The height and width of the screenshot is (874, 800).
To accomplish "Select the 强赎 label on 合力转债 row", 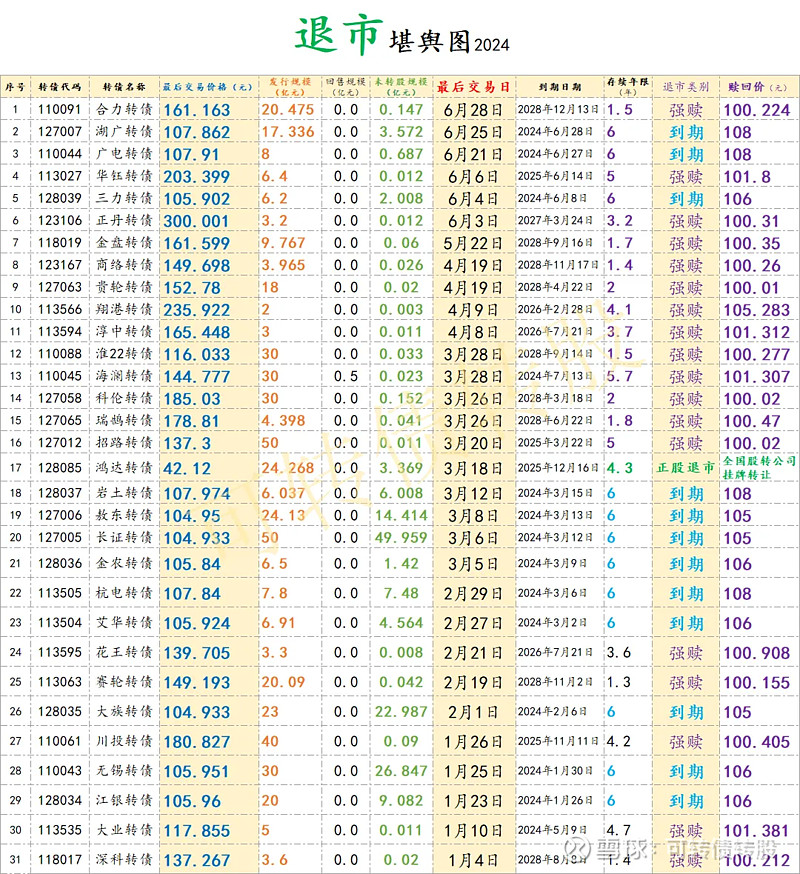I will pos(687,112).
